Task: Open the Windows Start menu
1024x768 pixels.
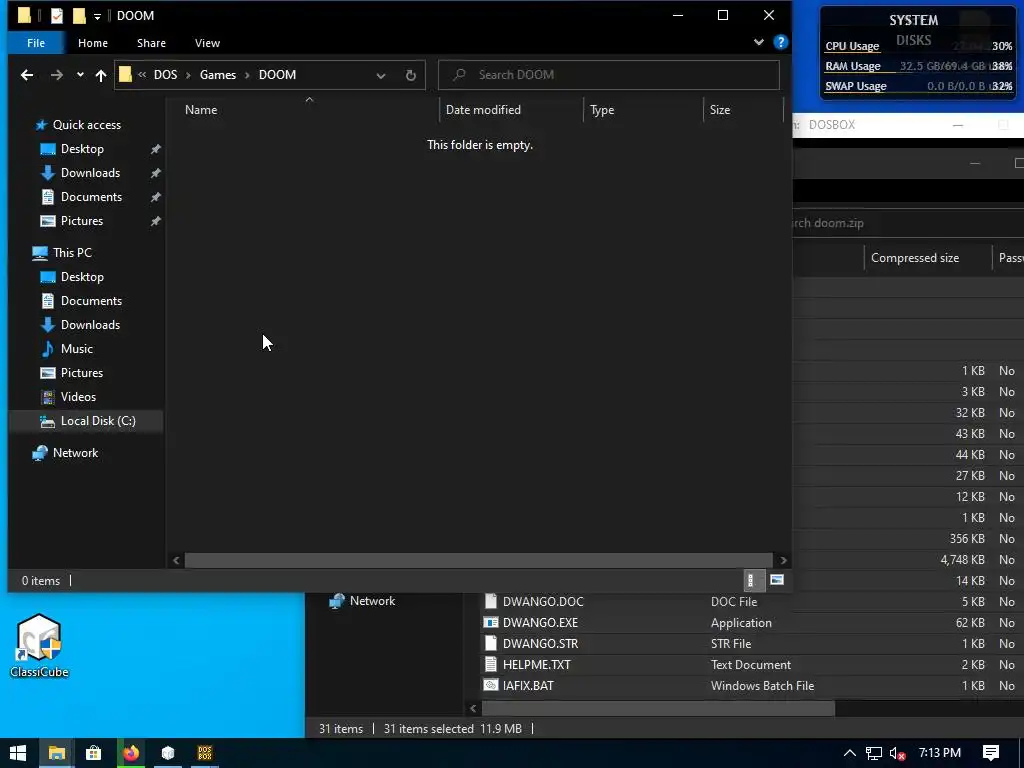Action: (18, 753)
